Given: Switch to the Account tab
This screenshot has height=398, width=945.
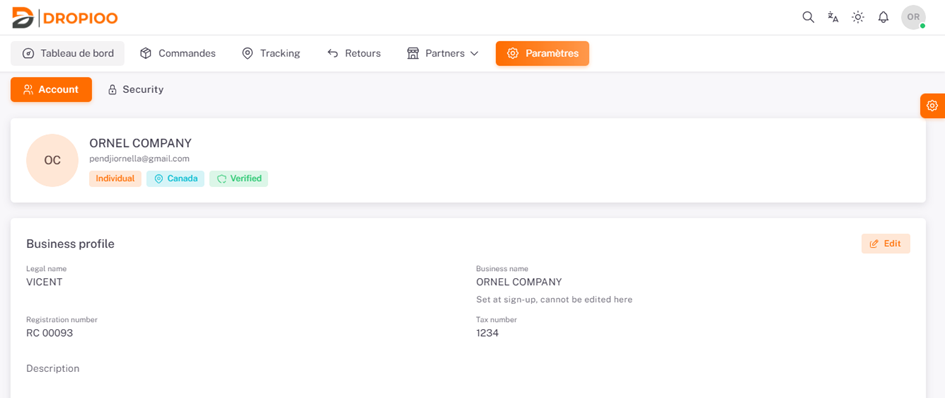Looking at the screenshot, I should tap(51, 89).
